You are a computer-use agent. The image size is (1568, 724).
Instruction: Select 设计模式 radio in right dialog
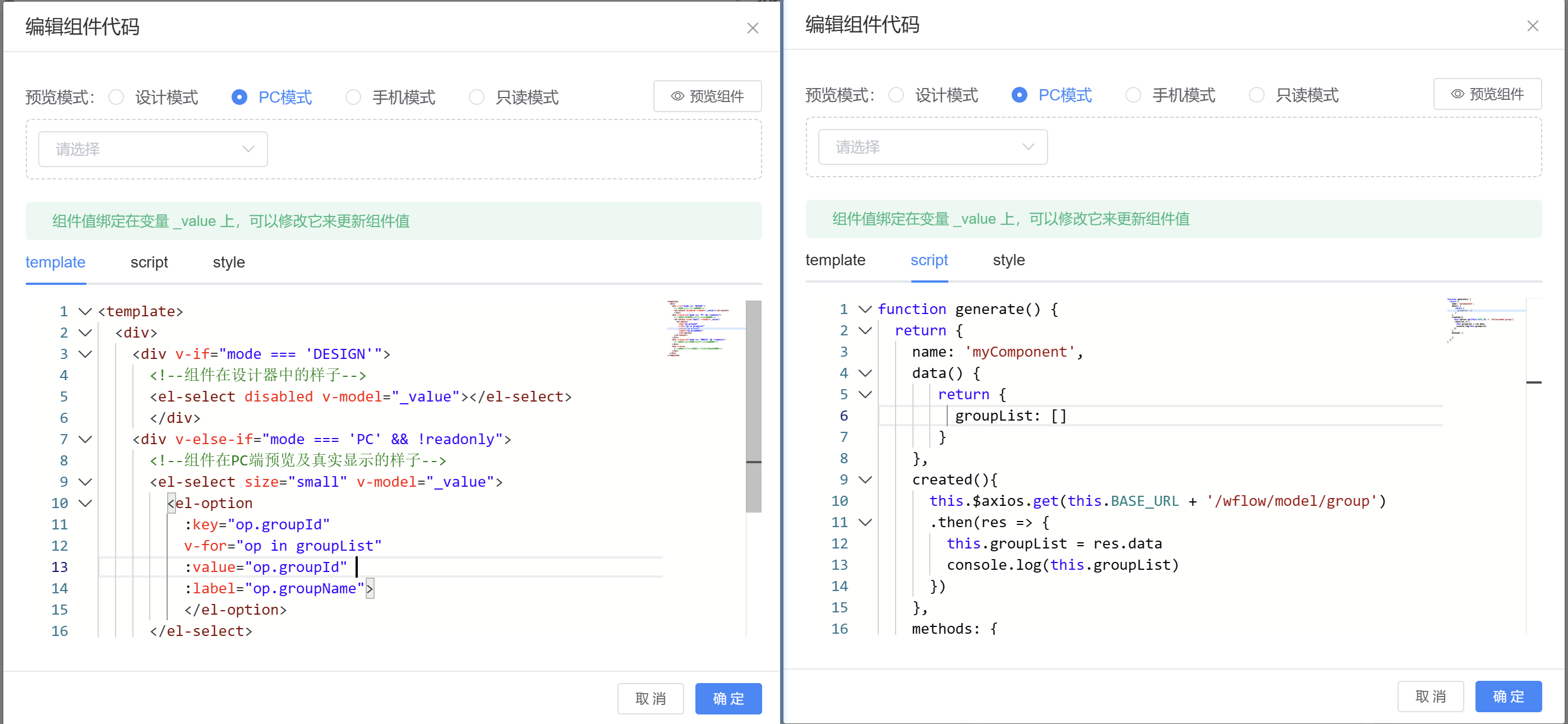point(896,95)
